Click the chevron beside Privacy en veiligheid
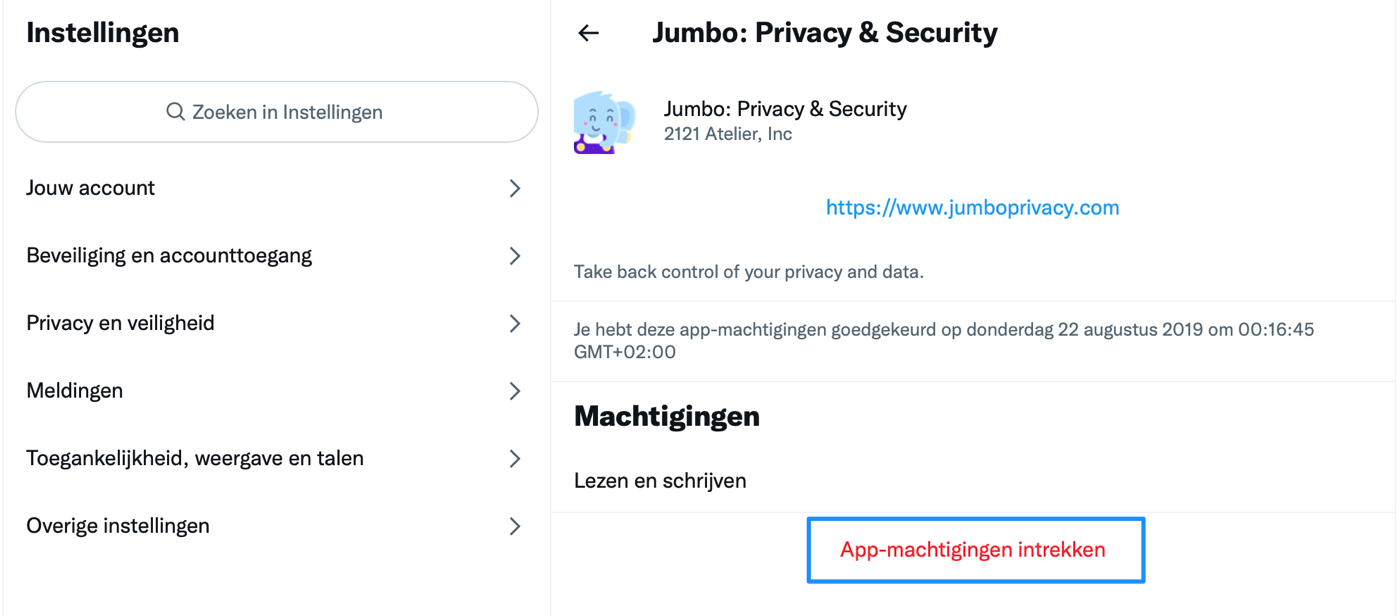 pyautogui.click(x=515, y=323)
